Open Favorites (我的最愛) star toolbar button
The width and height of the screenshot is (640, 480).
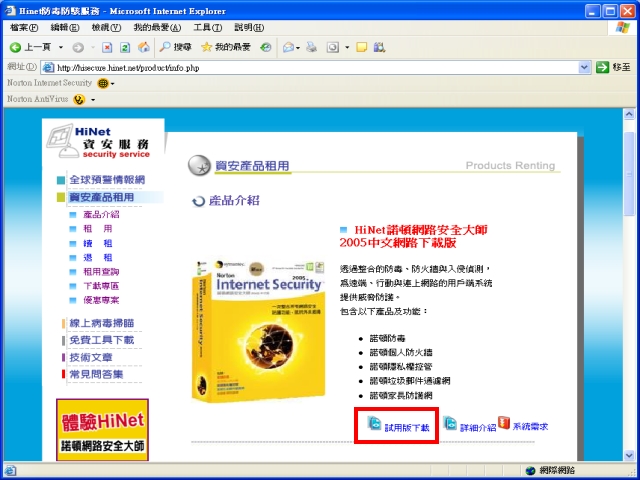[x=226, y=47]
